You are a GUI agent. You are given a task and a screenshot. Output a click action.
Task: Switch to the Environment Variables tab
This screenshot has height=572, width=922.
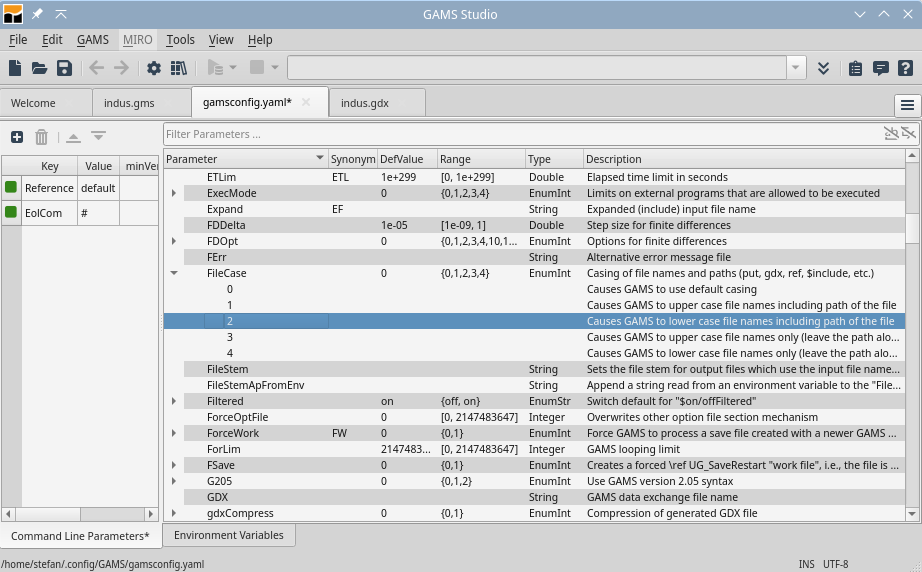[x=228, y=536]
